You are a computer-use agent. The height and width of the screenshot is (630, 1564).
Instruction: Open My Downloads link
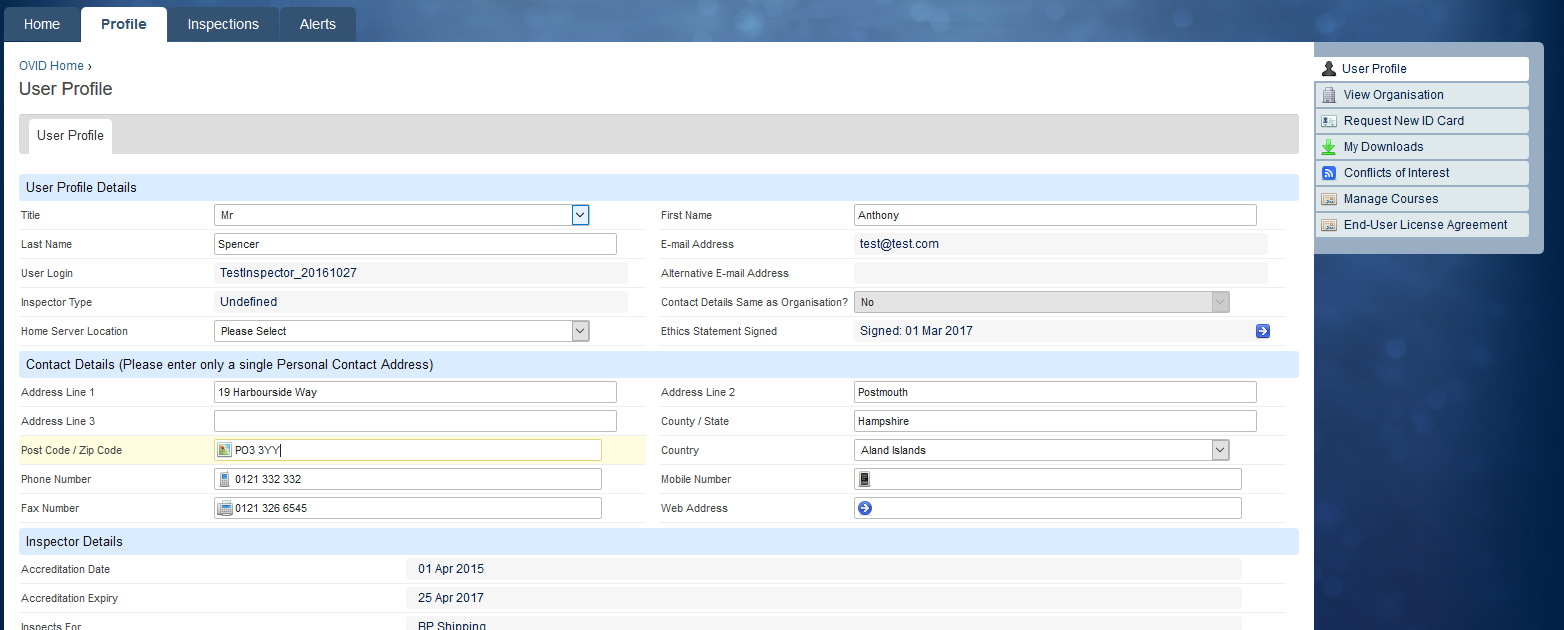(x=1384, y=147)
